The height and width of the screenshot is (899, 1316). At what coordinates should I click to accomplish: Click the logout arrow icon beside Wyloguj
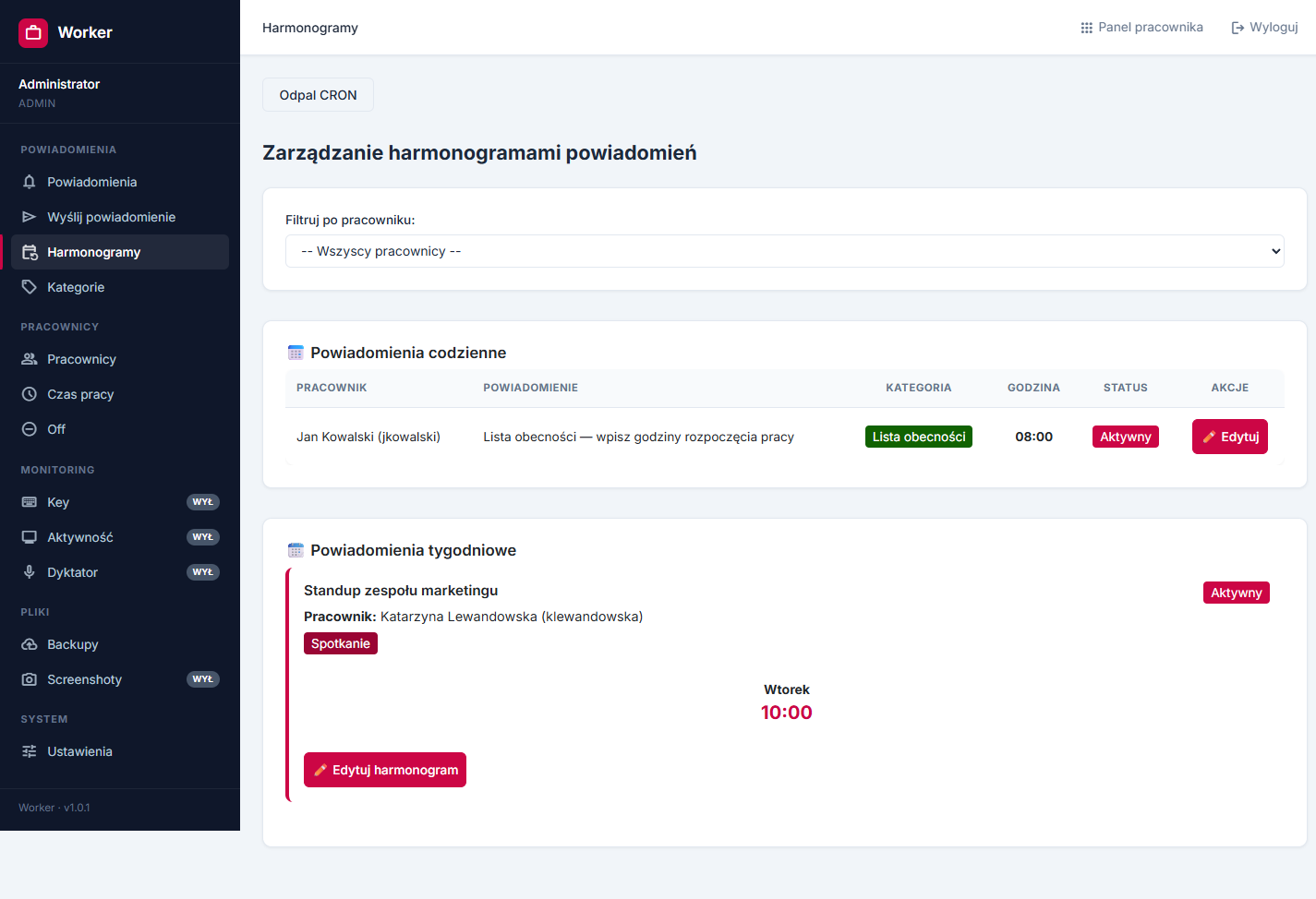click(x=1238, y=28)
